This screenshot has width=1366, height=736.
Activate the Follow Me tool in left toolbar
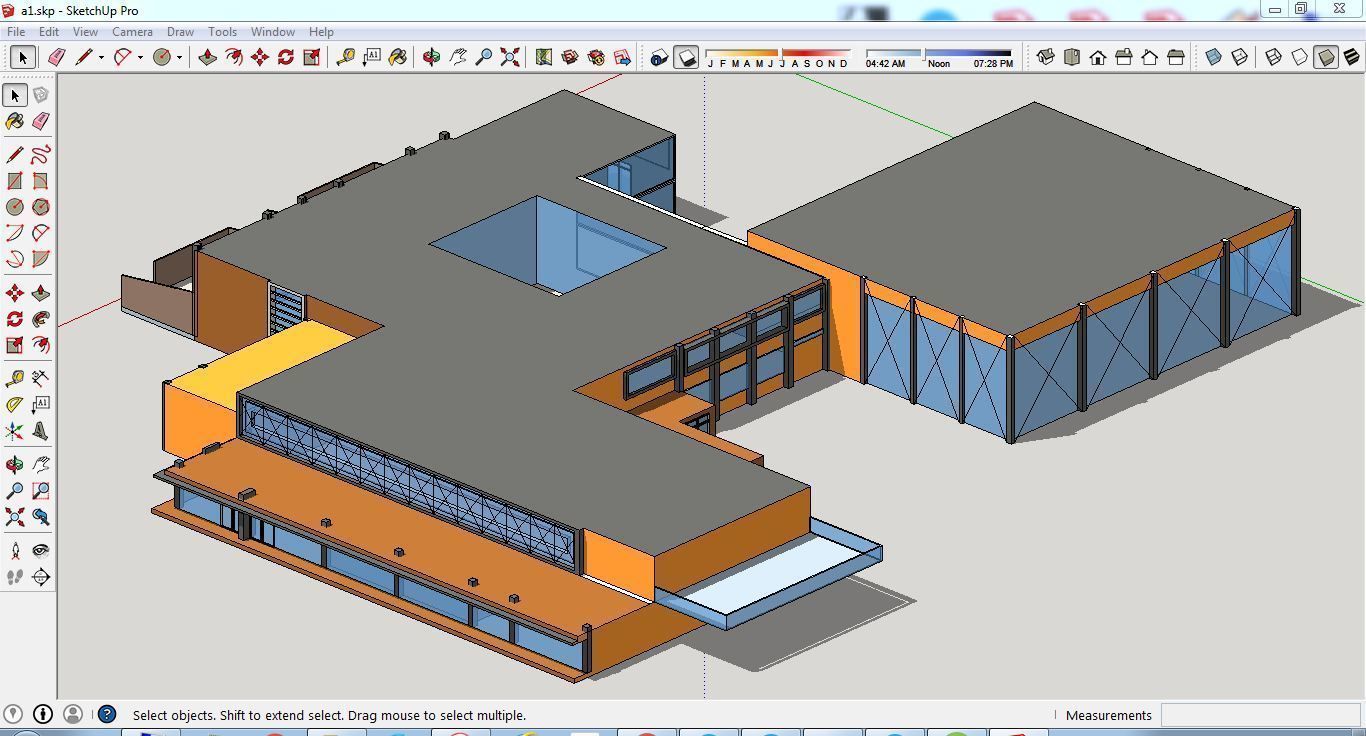tap(41, 319)
